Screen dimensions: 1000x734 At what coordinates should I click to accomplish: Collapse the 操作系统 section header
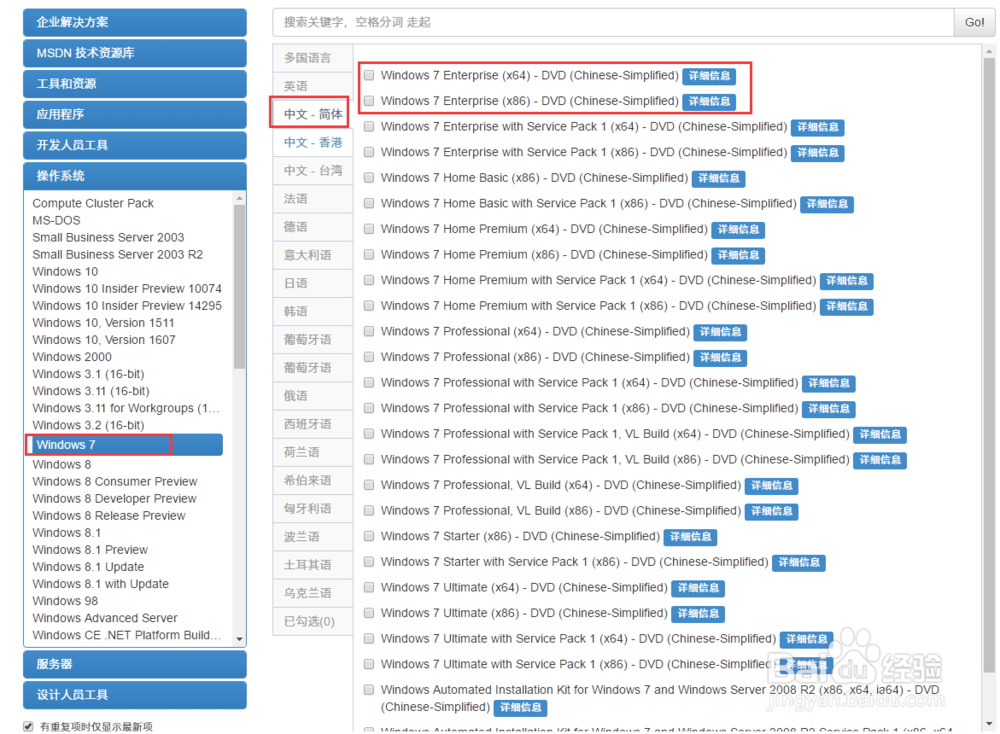[x=135, y=176]
